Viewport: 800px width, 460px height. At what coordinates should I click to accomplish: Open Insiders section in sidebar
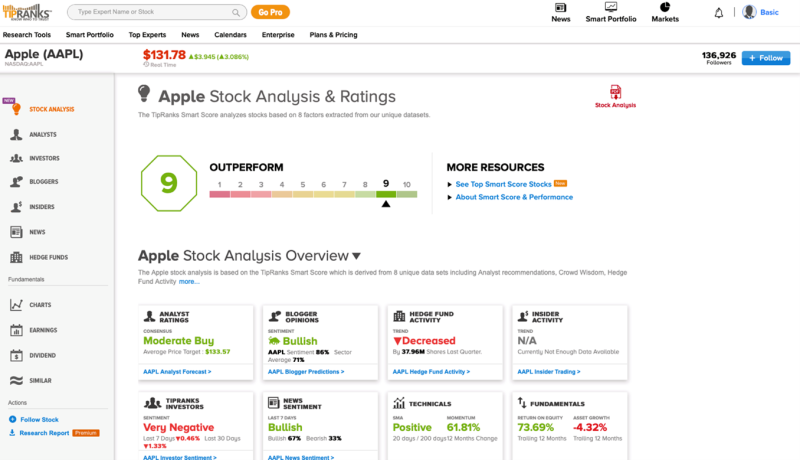[42, 207]
